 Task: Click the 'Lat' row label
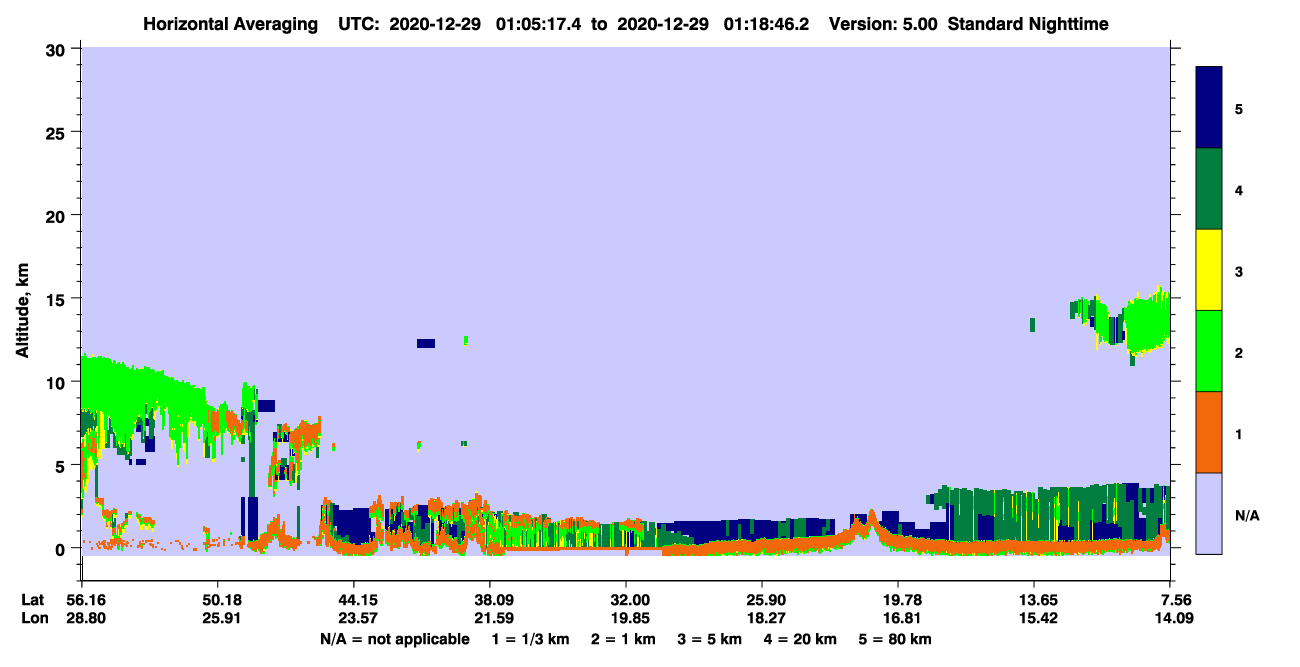click(32, 600)
